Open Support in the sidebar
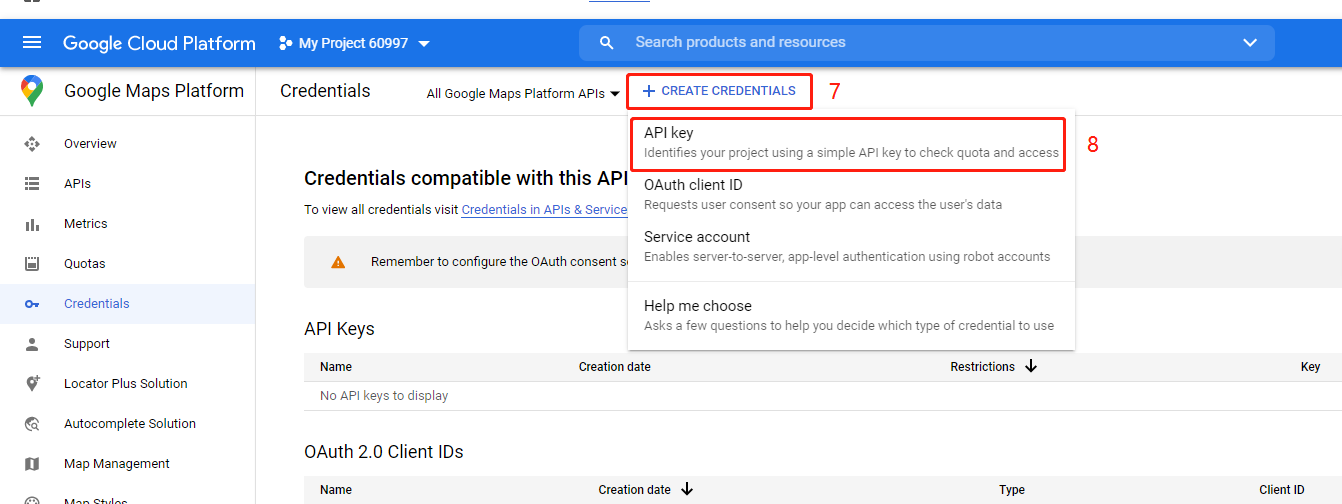Viewport: 1342px width, 504px height. click(87, 344)
